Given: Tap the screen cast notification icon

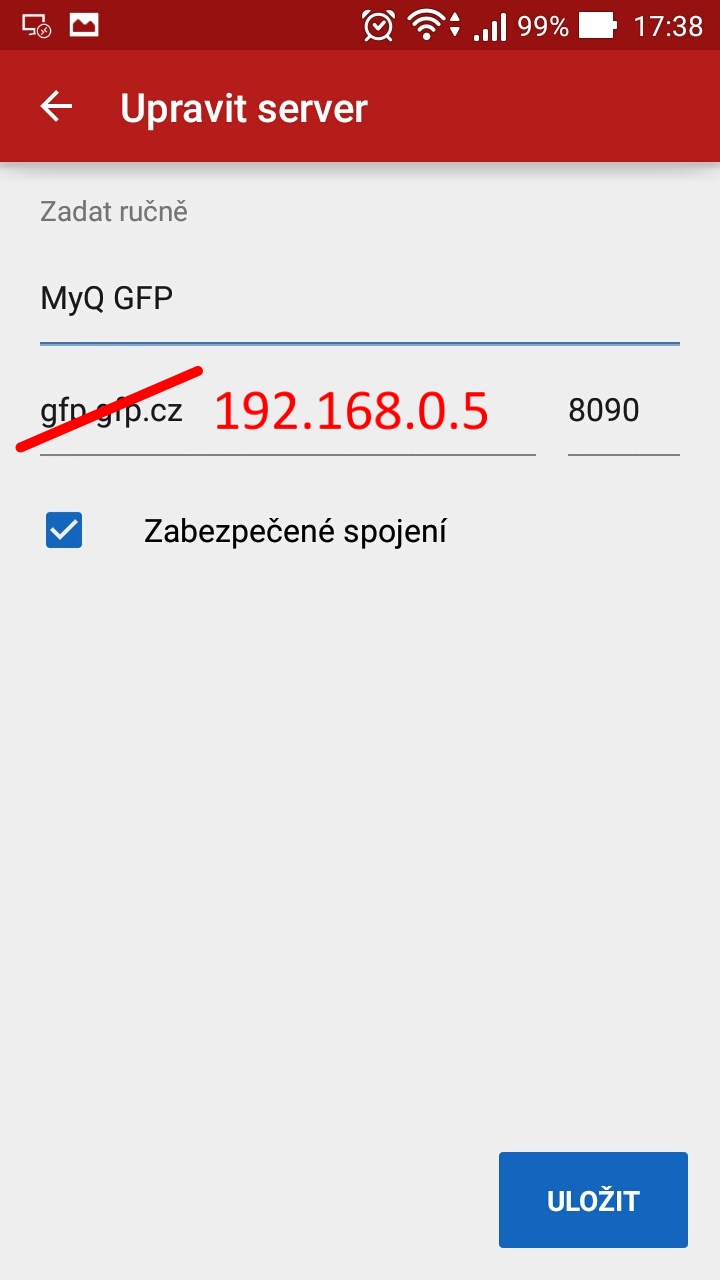Looking at the screenshot, I should (36, 26).
